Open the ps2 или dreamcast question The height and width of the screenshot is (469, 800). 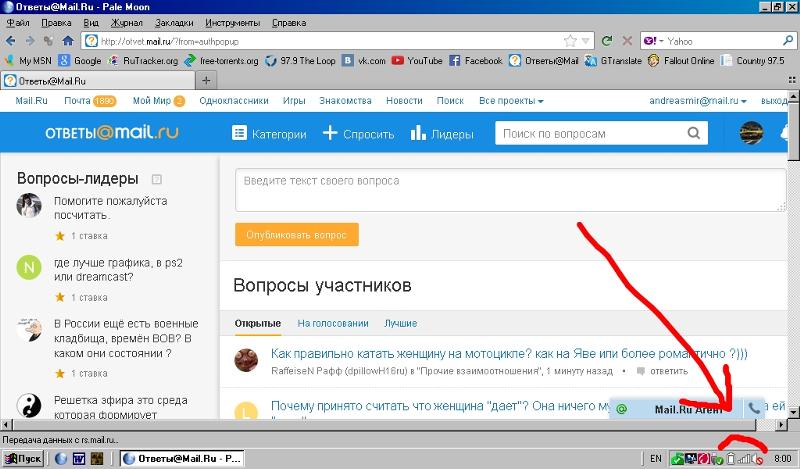tap(118, 270)
